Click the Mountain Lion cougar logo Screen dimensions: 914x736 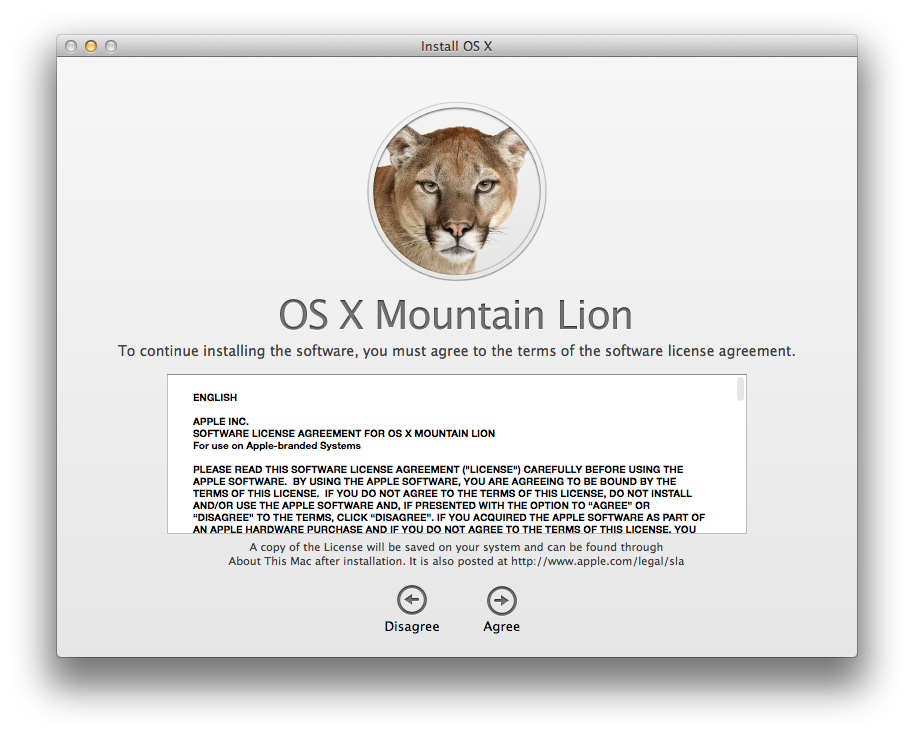(456, 192)
